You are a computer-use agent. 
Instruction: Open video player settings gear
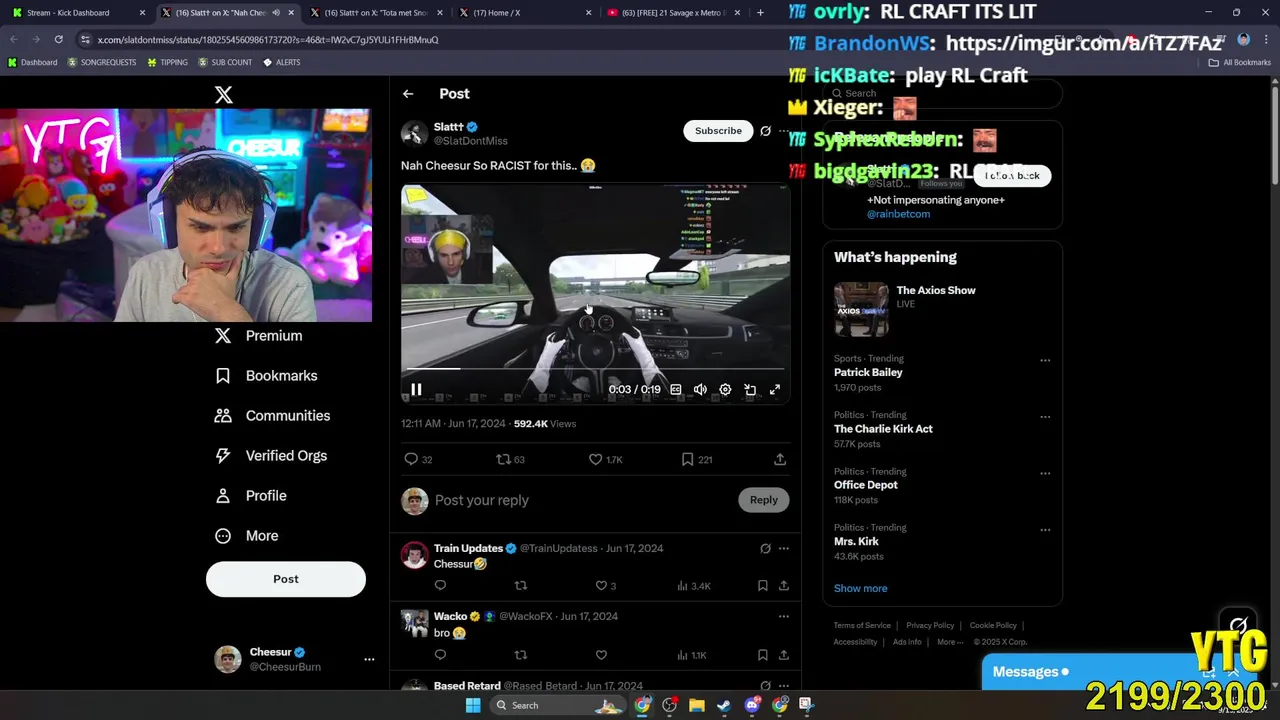pyautogui.click(x=725, y=390)
